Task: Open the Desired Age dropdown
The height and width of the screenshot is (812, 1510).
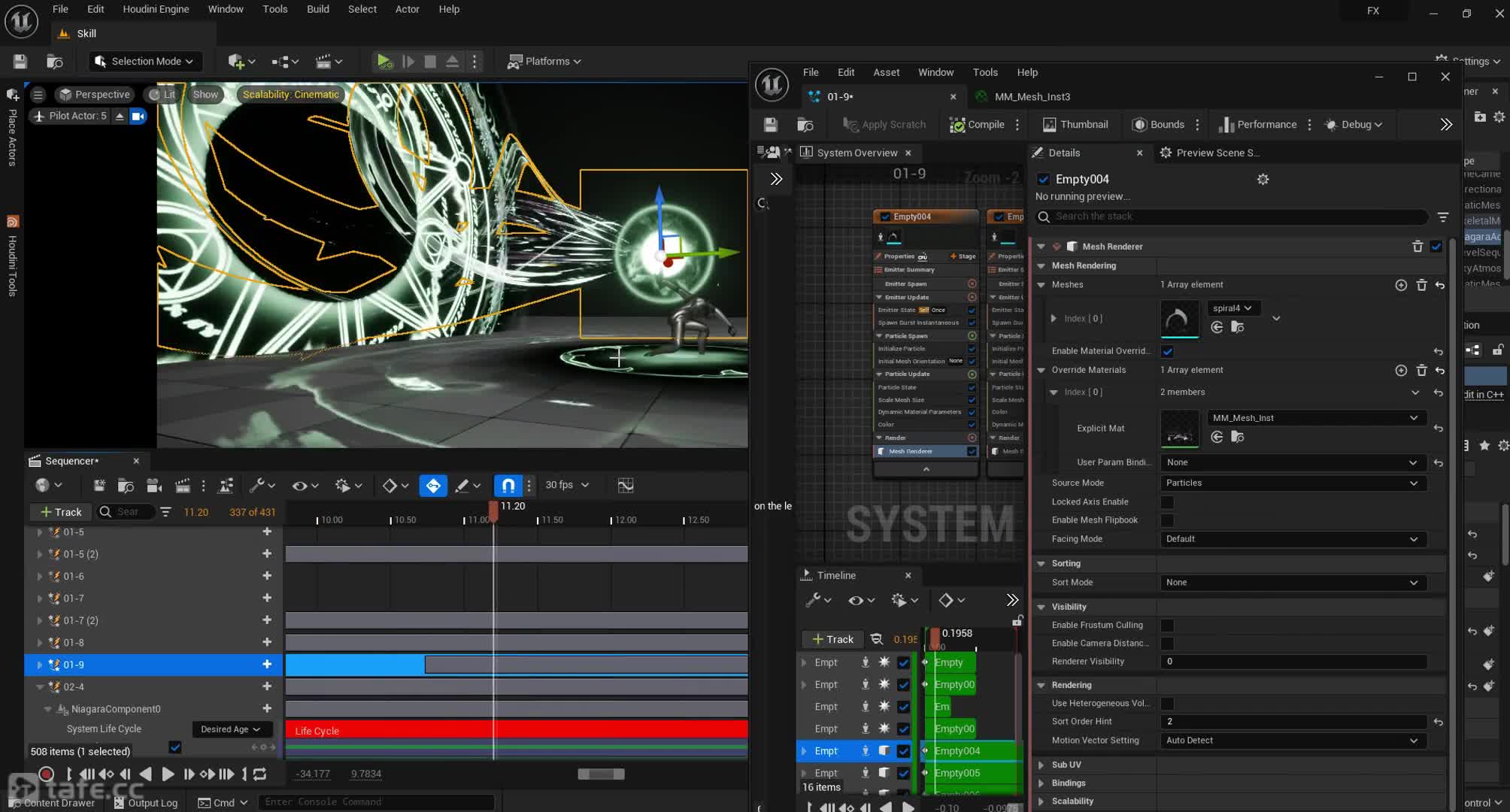Action: [x=230, y=729]
